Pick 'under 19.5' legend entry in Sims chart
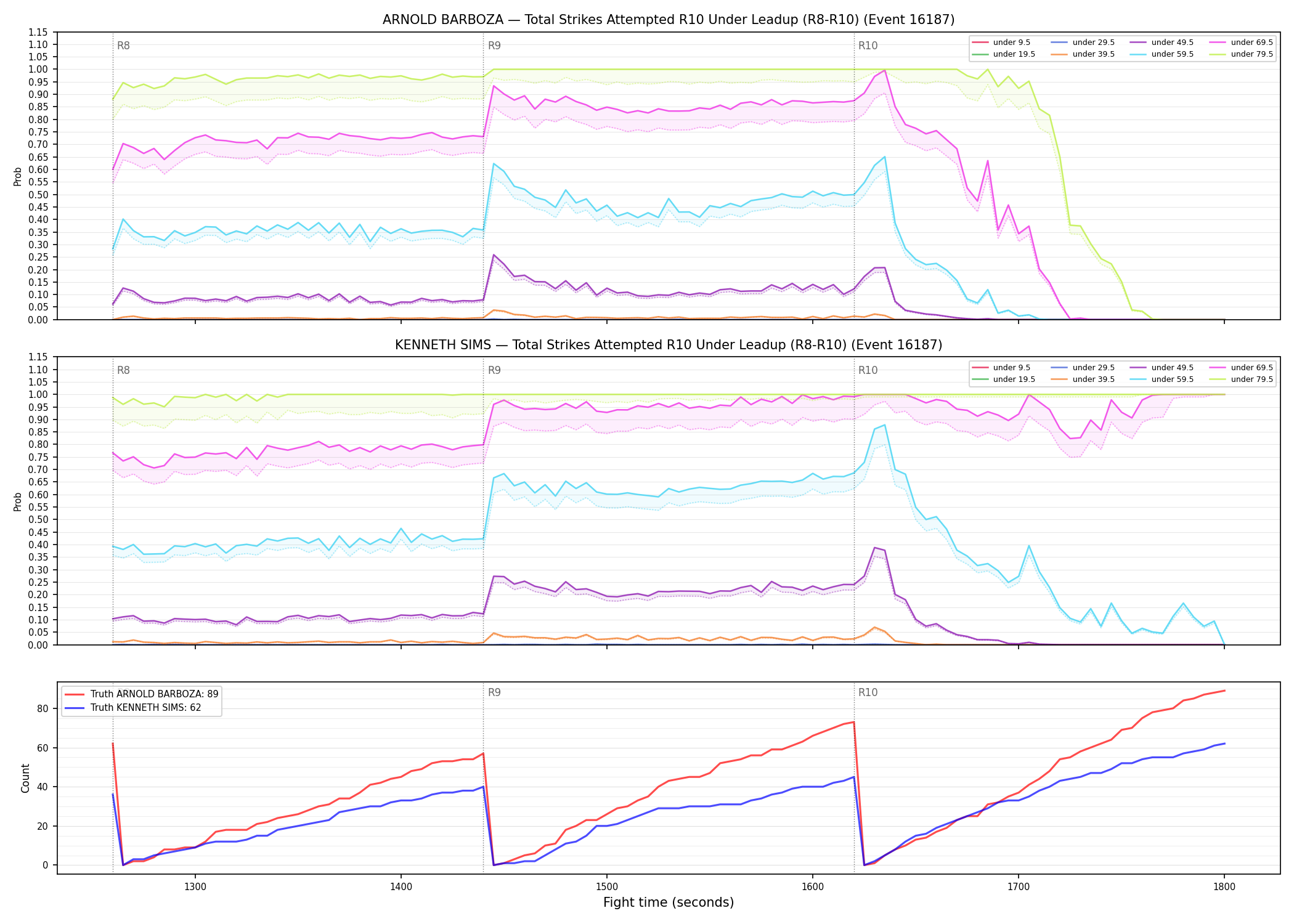Viewport: 1294px width, 924px height. pyautogui.click(x=1004, y=379)
